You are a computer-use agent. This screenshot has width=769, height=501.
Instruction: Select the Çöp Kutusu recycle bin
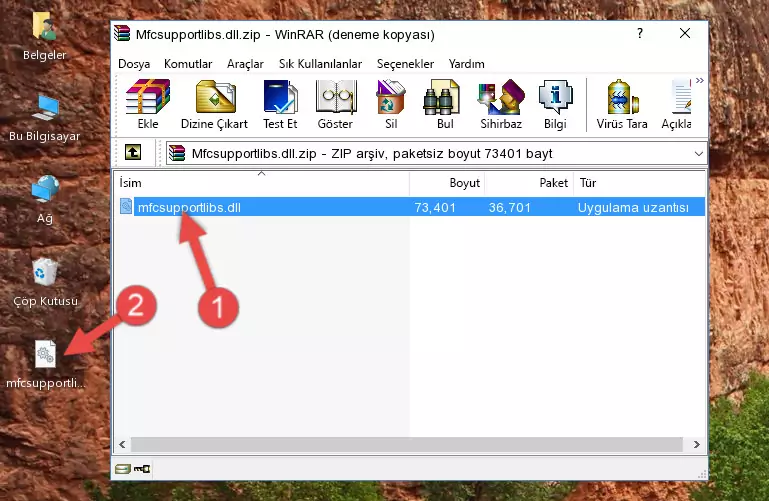pyautogui.click(x=45, y=282)
